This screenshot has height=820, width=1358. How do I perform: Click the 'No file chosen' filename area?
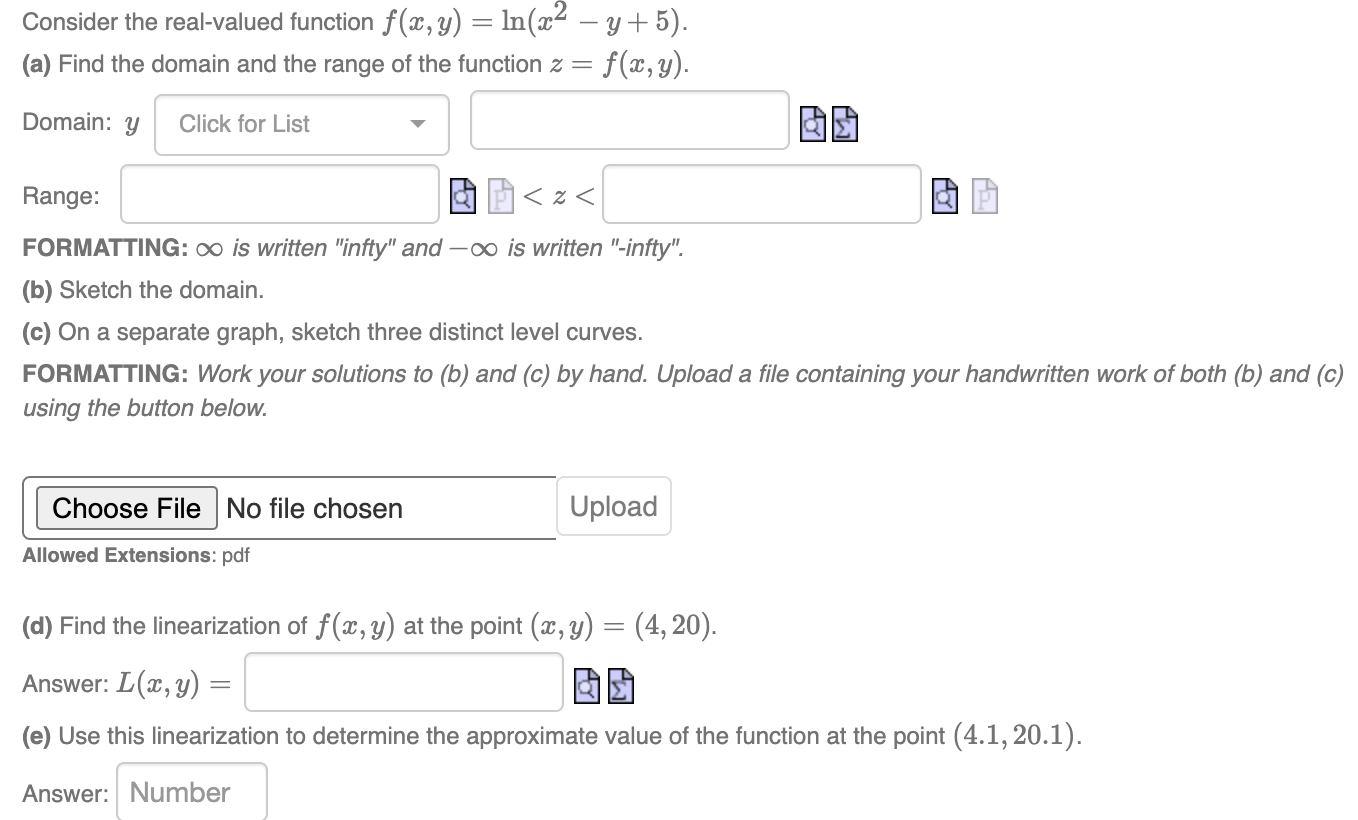[314, 508]
